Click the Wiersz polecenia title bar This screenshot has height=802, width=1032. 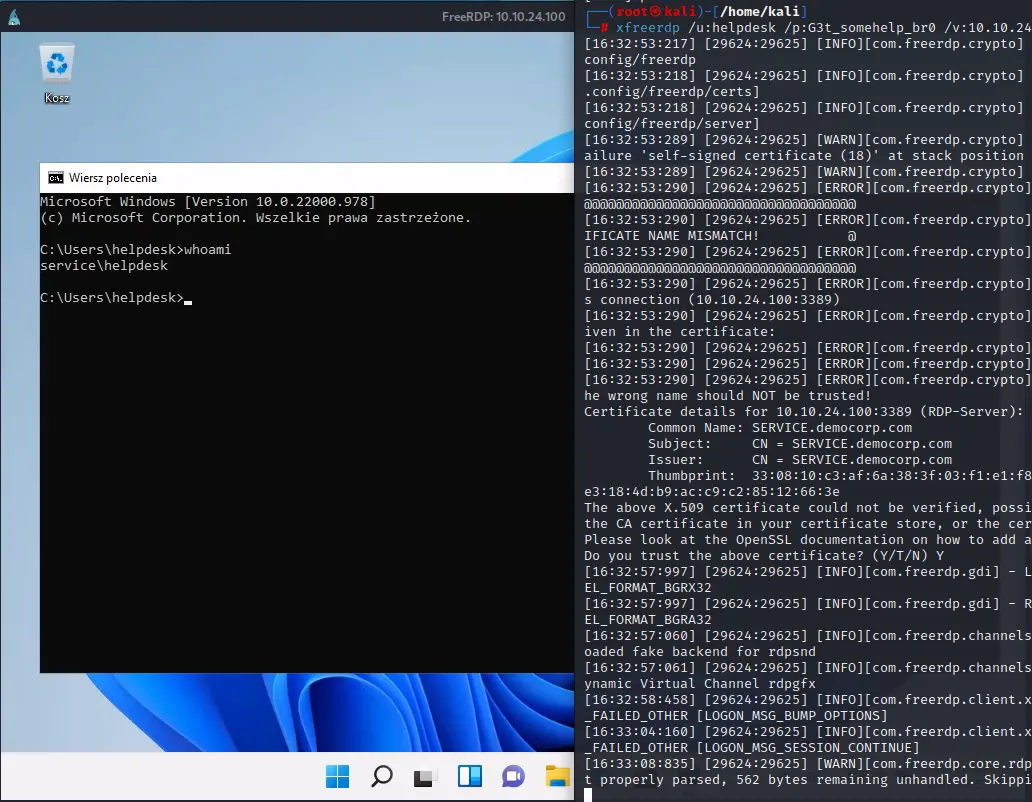pos(300,178)
